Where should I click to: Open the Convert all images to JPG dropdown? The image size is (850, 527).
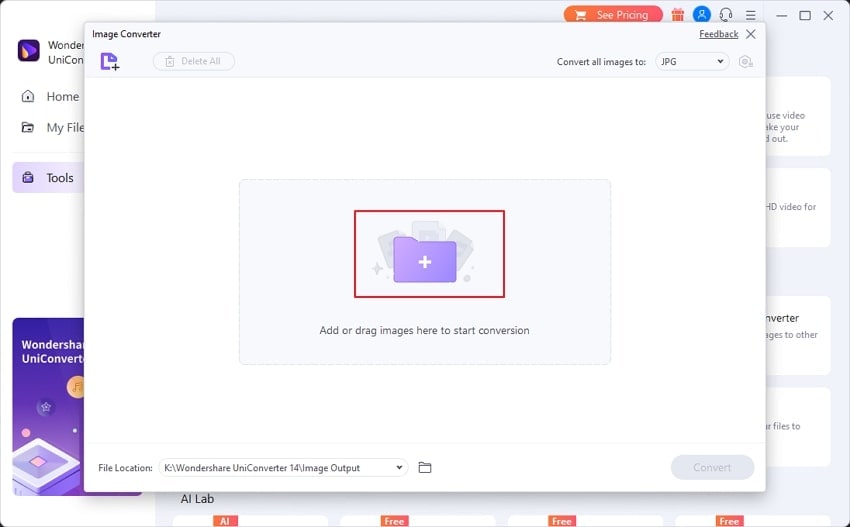pos(692,61)
